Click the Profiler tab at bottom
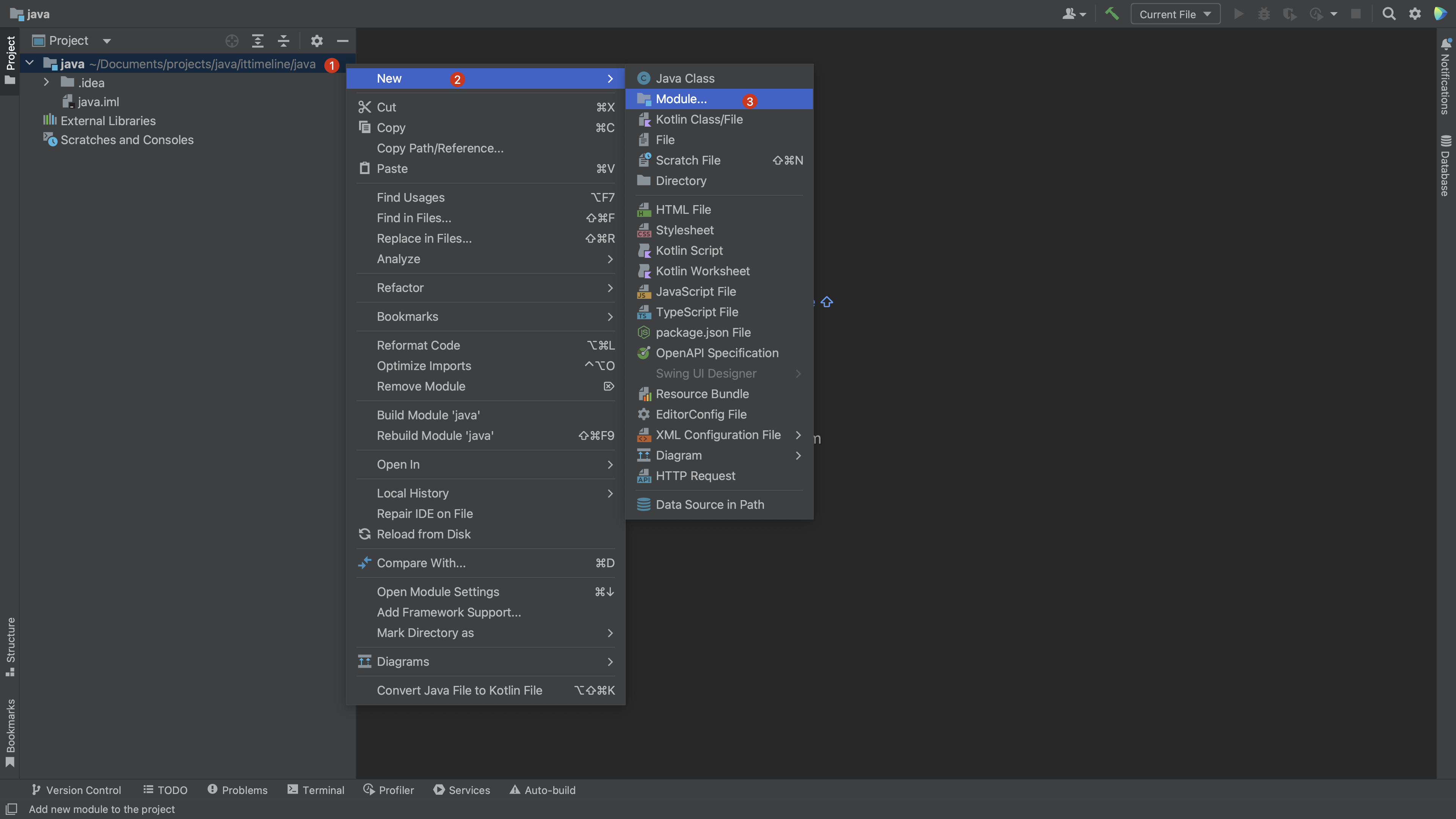Screen dimensions: 1456x819 [396, 790]
